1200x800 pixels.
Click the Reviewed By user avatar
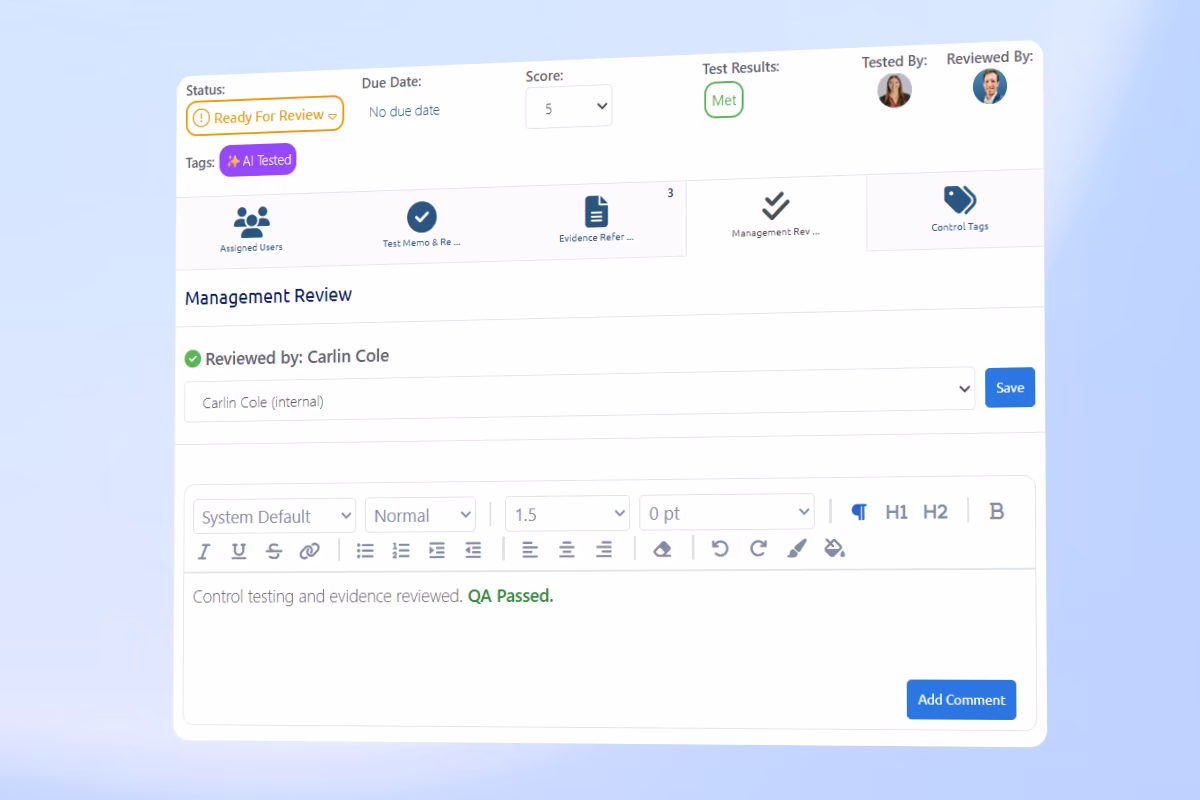point(990,87)
